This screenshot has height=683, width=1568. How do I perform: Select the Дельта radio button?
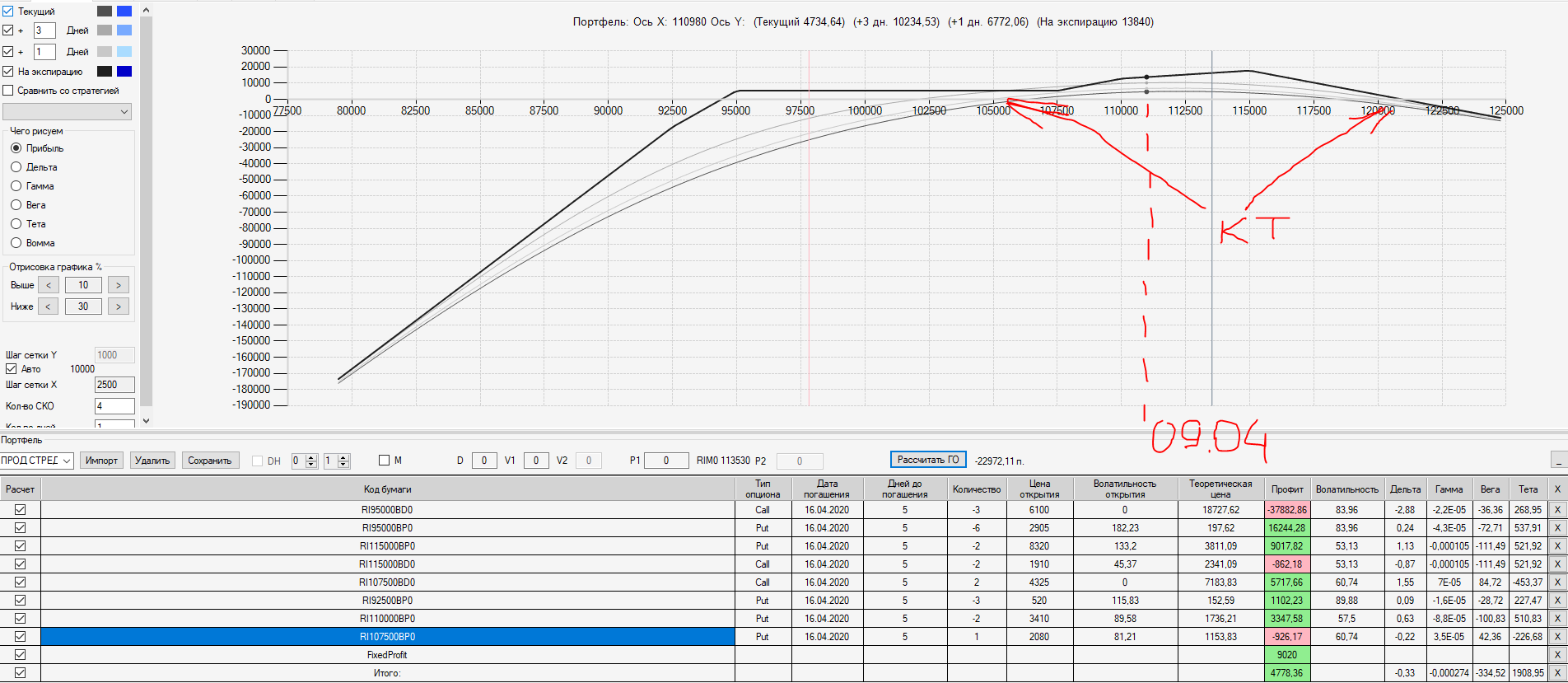[x=16, y=167]
